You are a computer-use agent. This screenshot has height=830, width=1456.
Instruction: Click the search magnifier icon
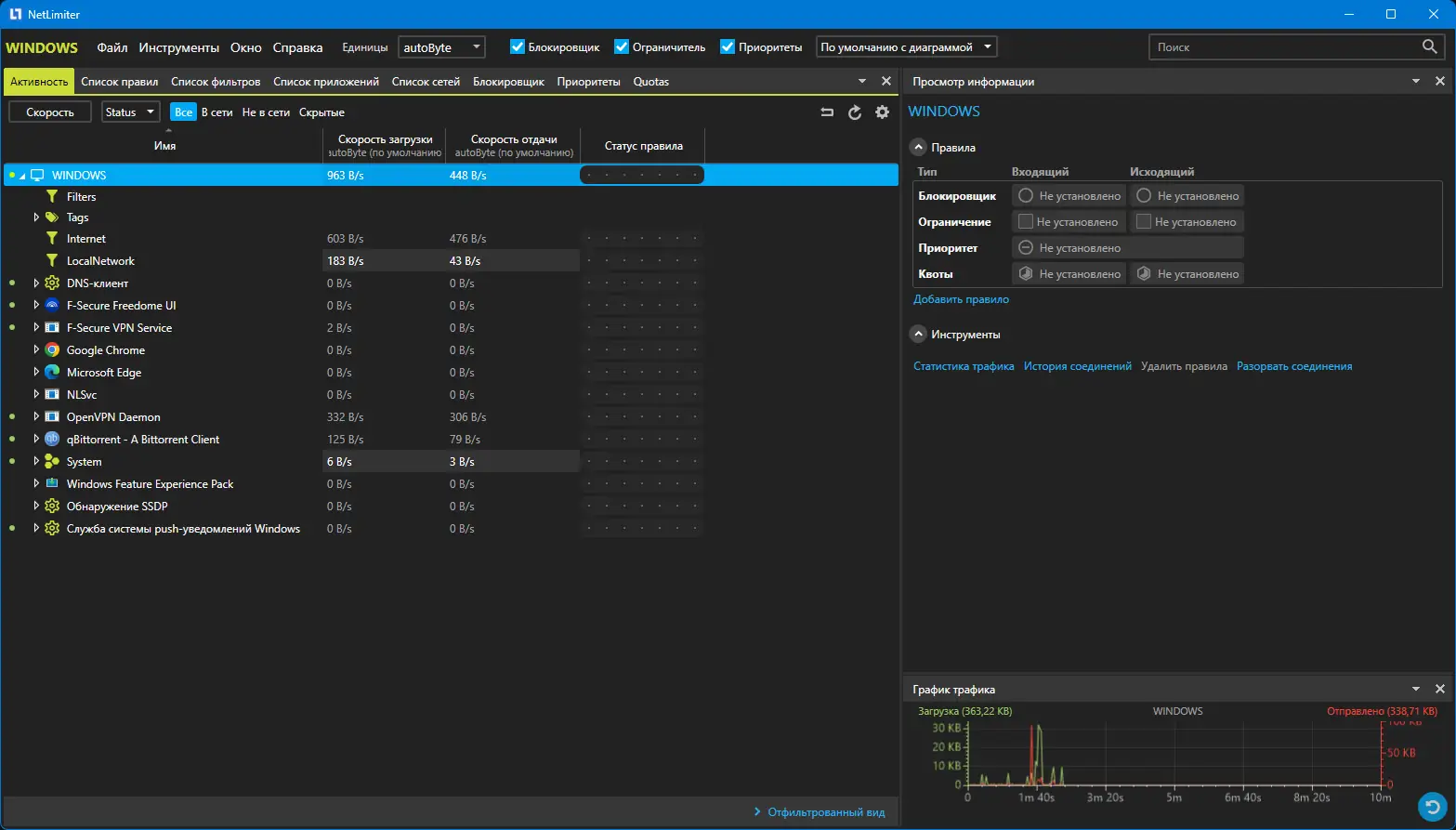[1429, 46]
